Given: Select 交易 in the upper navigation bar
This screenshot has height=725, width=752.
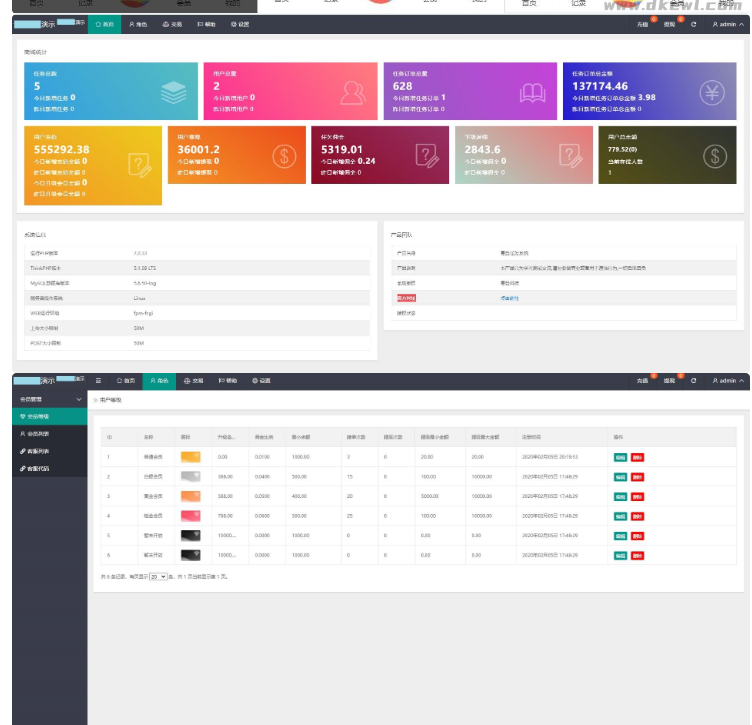Looking at the screenshot, I should tap(172, 24).
